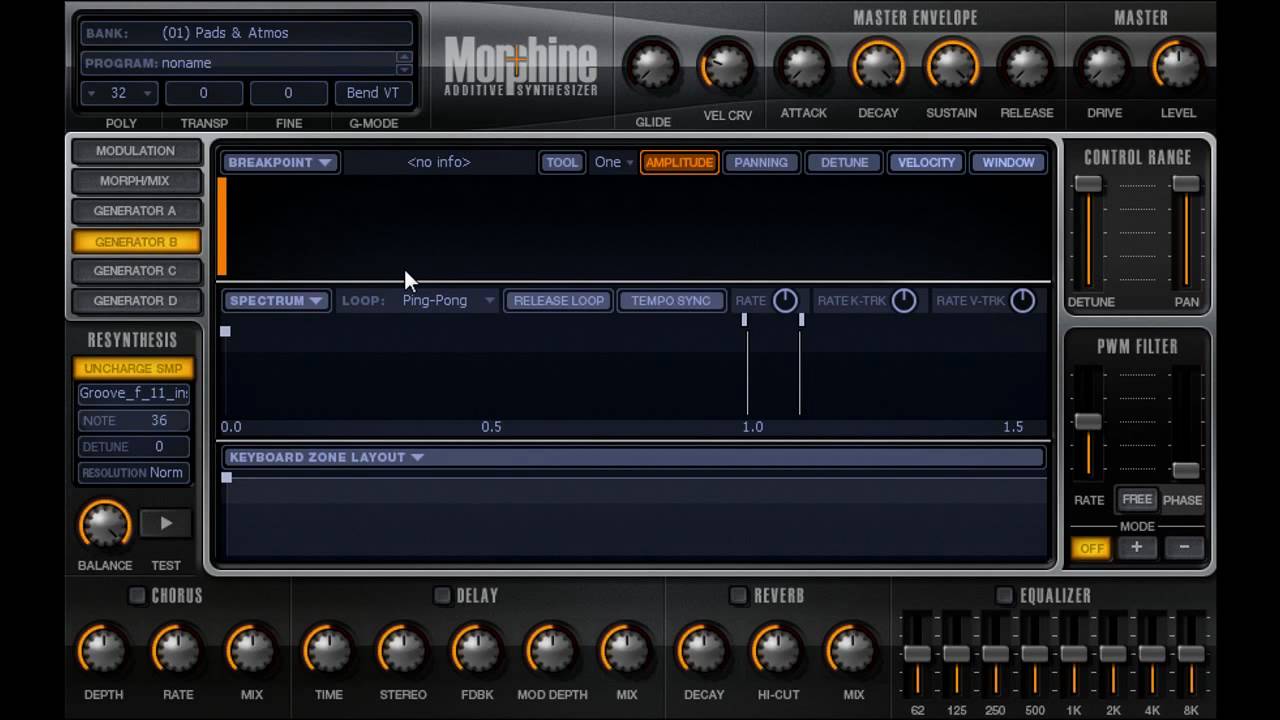The image size is (1280, 720).
Task: Click the Balance knob in Resynthesis
Action: [104, 524]
